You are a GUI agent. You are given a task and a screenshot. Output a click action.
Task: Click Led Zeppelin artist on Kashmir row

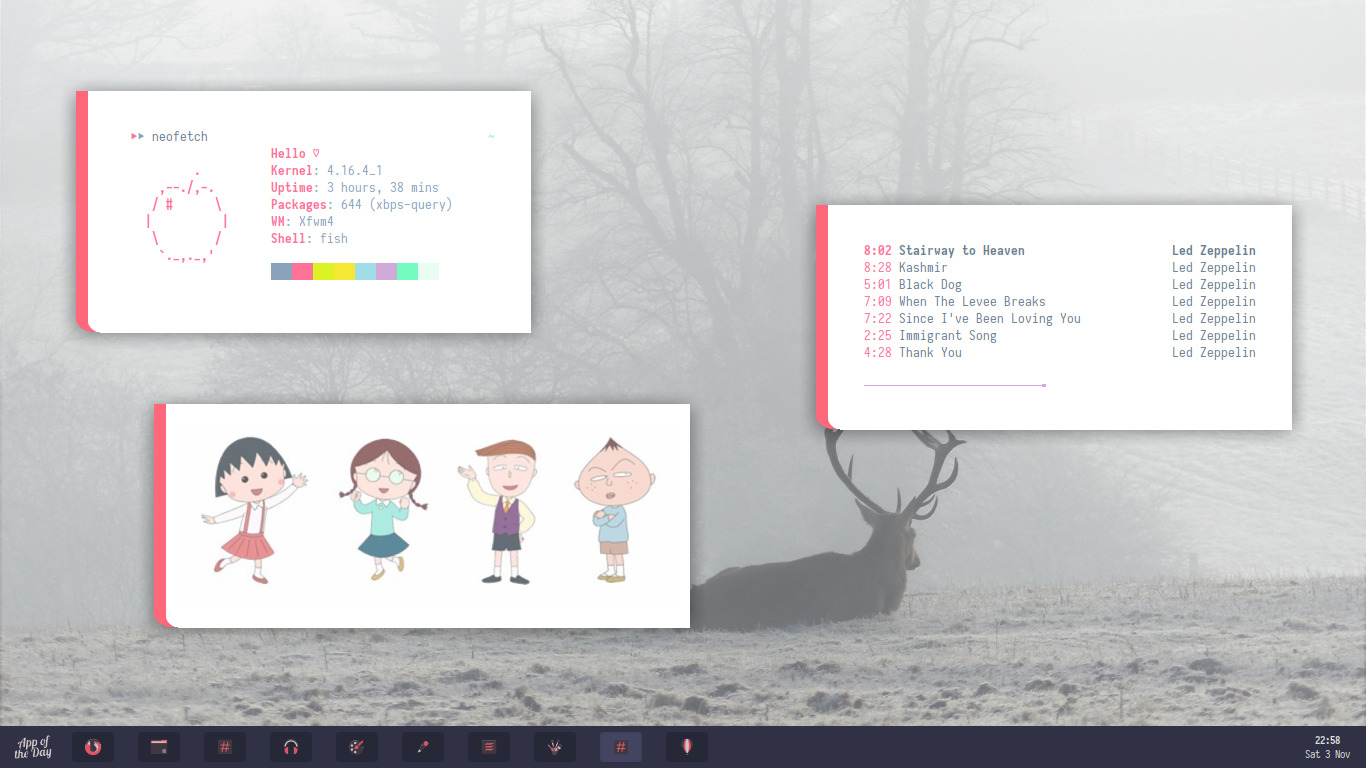(1214, 268)
